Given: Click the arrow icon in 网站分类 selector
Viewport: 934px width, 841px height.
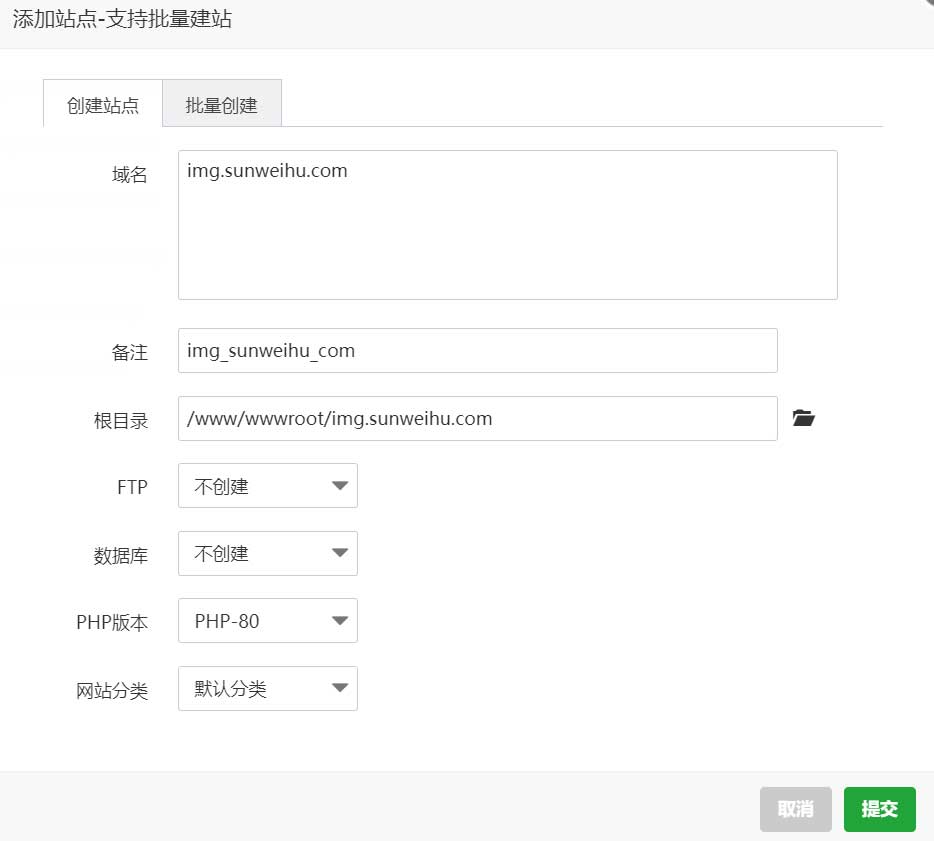Looking at the screenshot, I should (340, 689).
